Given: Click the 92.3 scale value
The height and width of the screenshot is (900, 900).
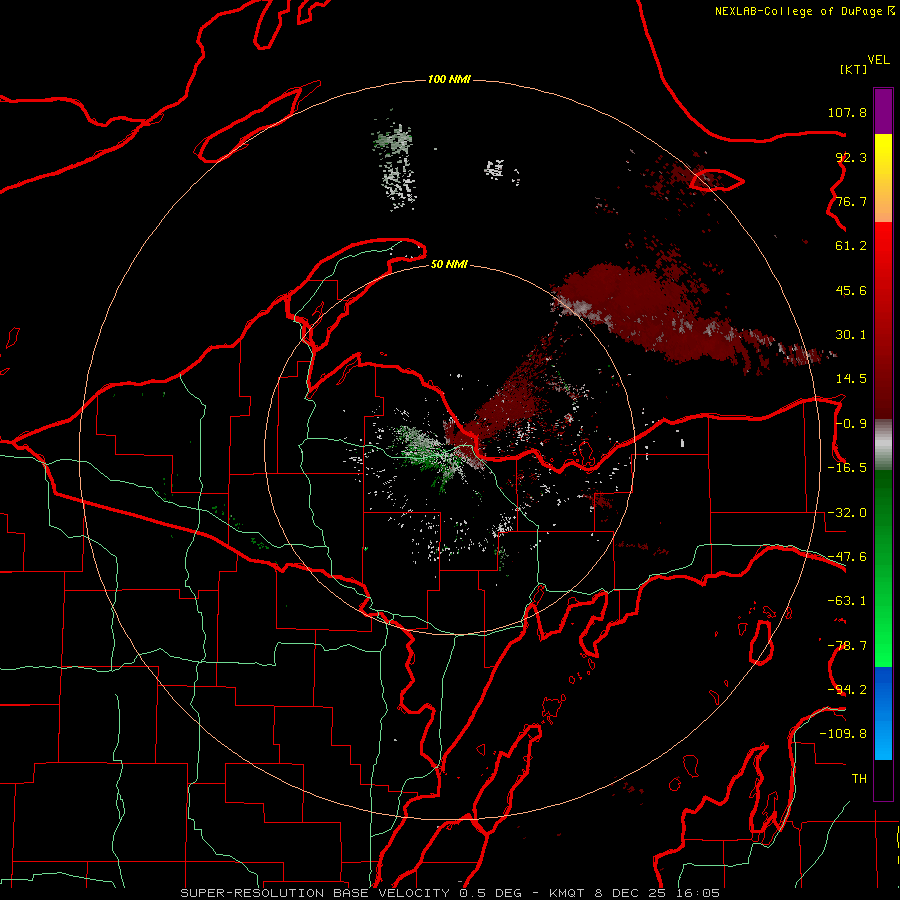Looking at the screenshot, I should pos(851,157).
